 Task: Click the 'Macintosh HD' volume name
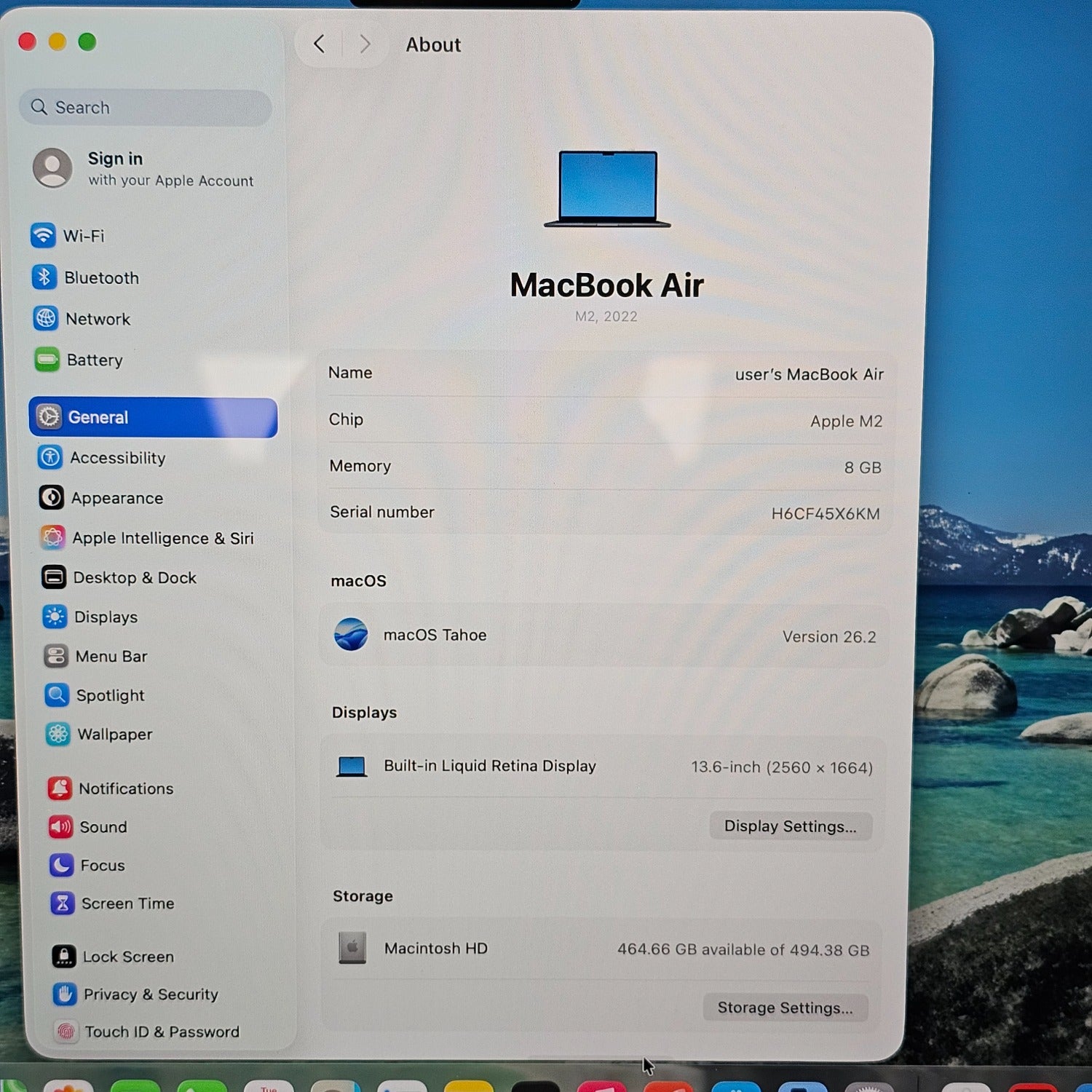pyautogui.click(x=436, y=949)
